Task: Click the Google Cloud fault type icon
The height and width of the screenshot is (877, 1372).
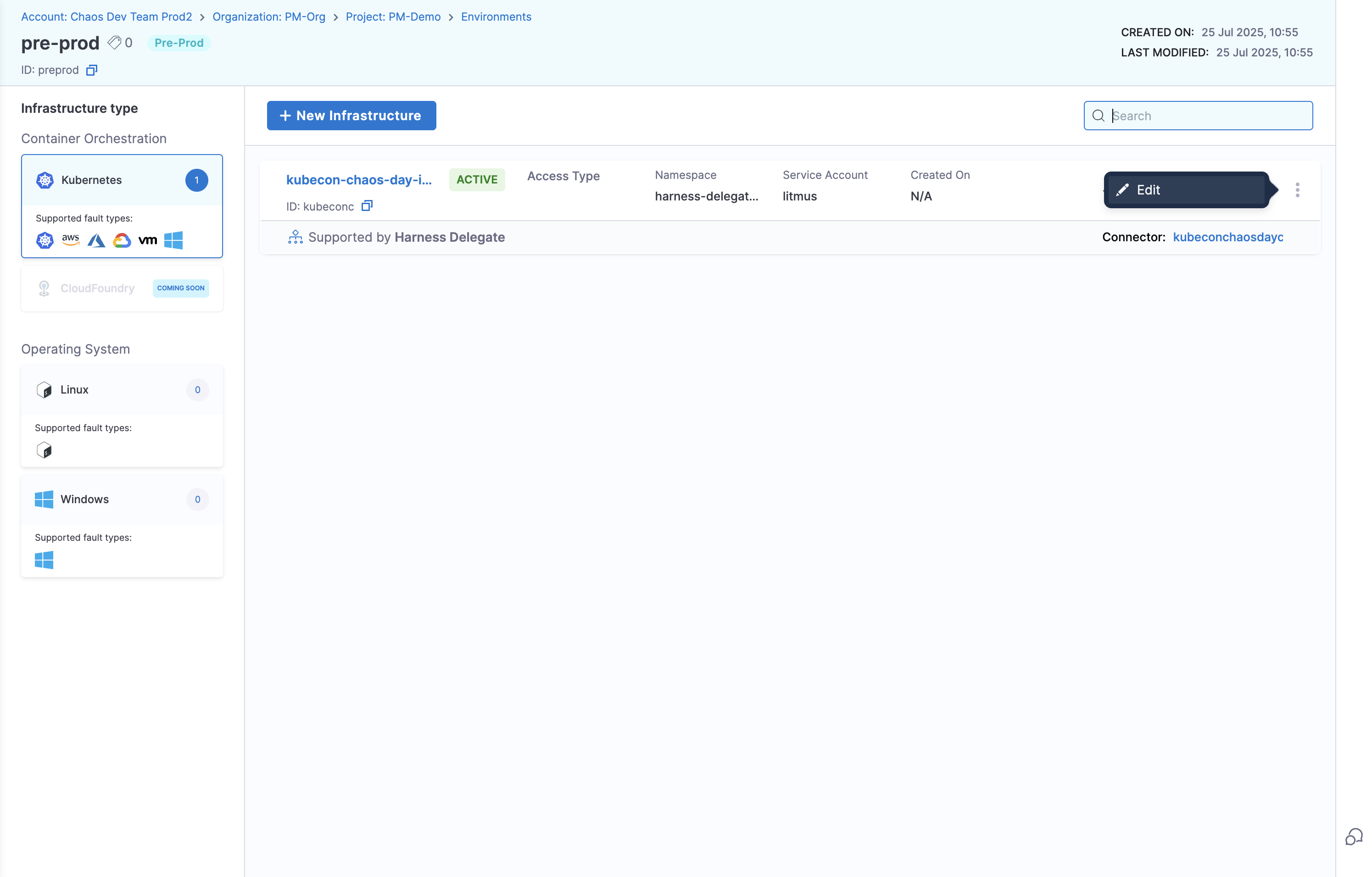Action: [121, 240]
